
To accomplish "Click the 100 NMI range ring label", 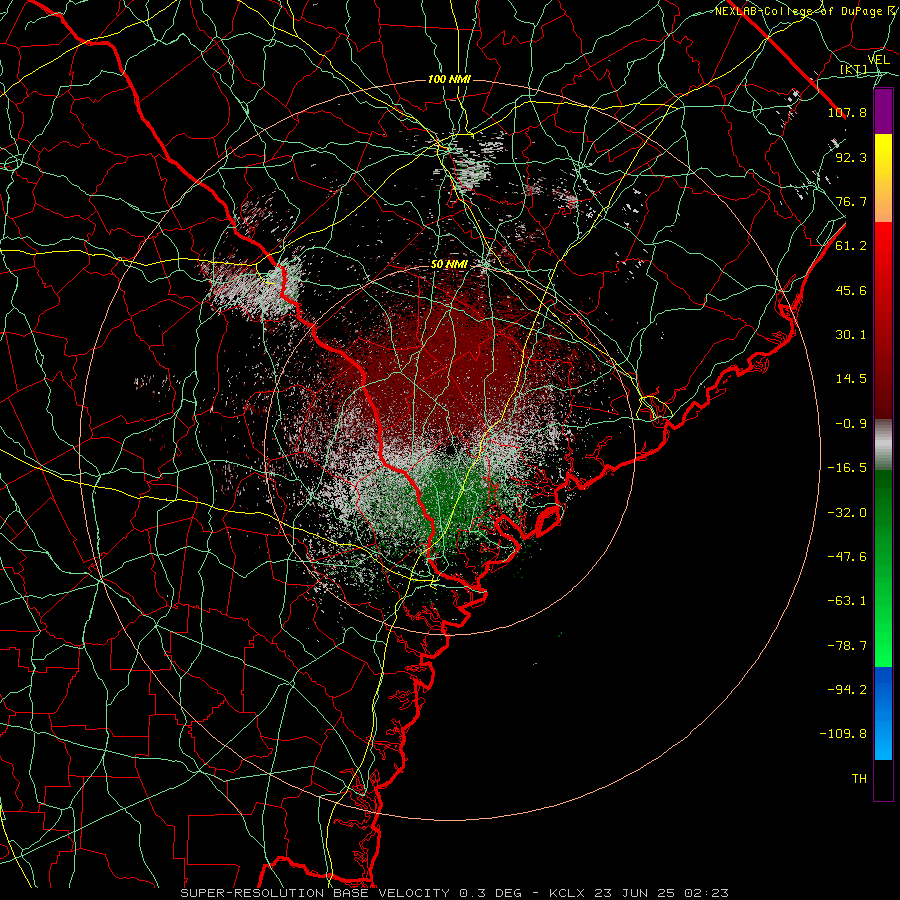I will coord(449,79).
